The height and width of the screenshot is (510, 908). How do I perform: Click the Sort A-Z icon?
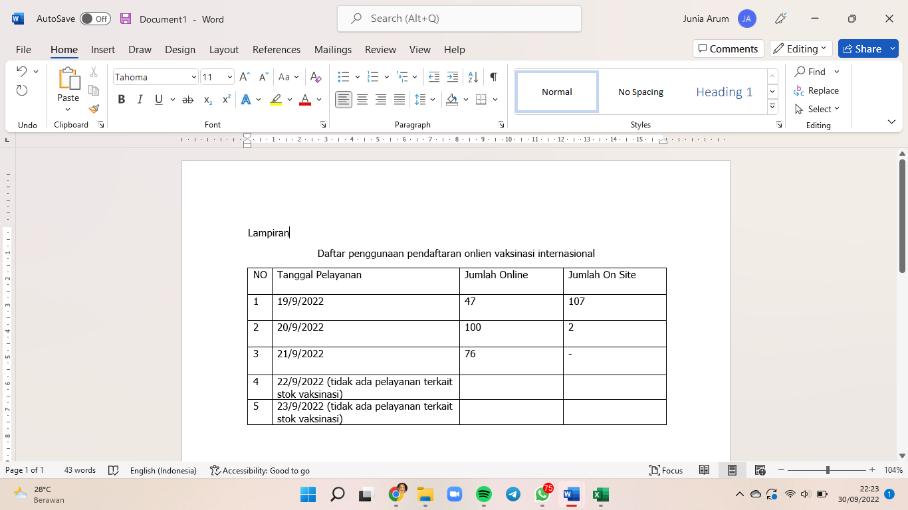(473, 77)
